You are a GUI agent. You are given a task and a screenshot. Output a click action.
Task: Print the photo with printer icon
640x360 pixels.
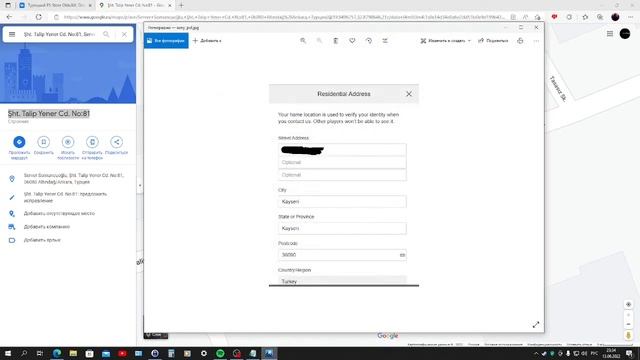click(520, 41)
